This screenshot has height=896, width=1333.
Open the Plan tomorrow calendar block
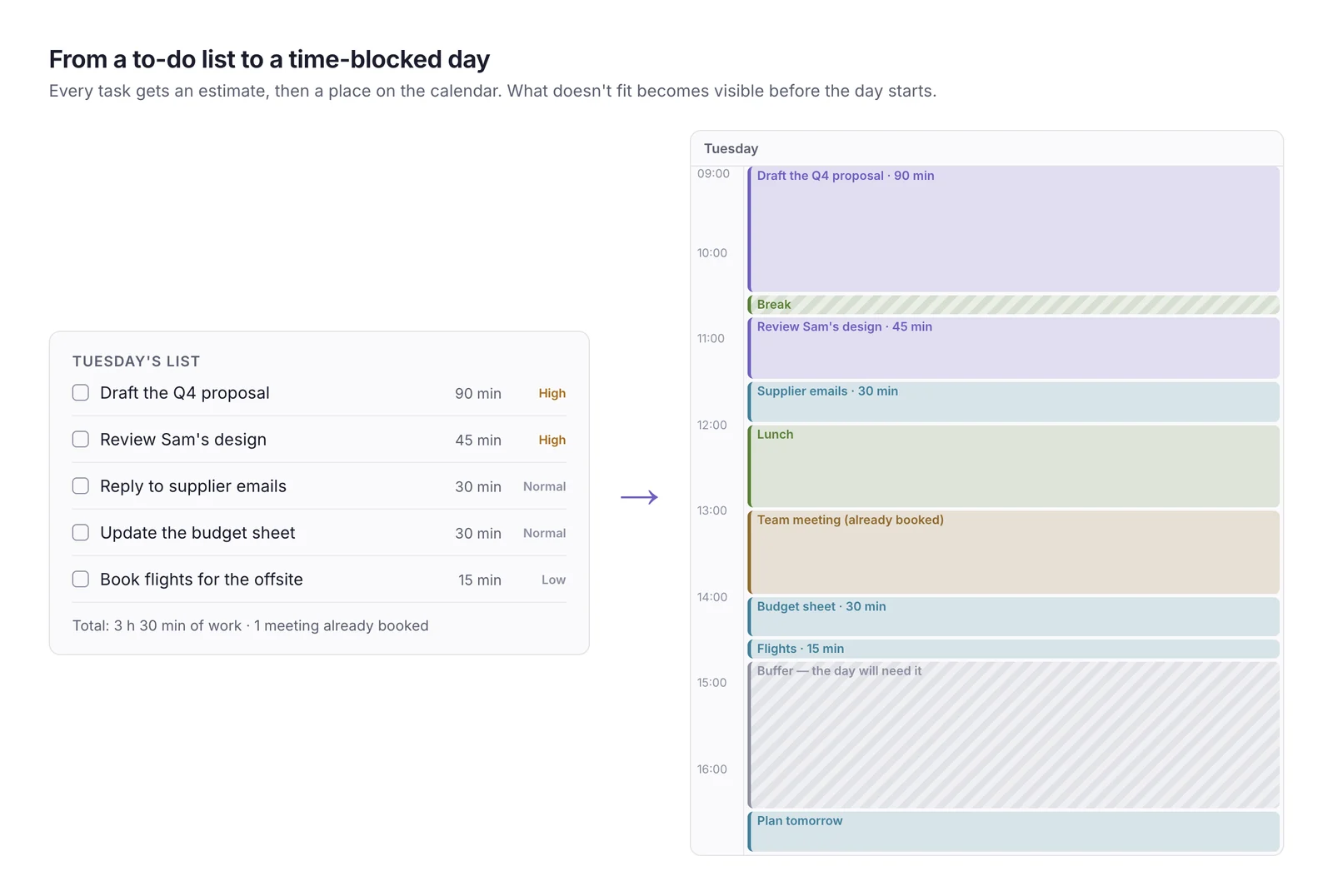click(x=1013, y=831)
